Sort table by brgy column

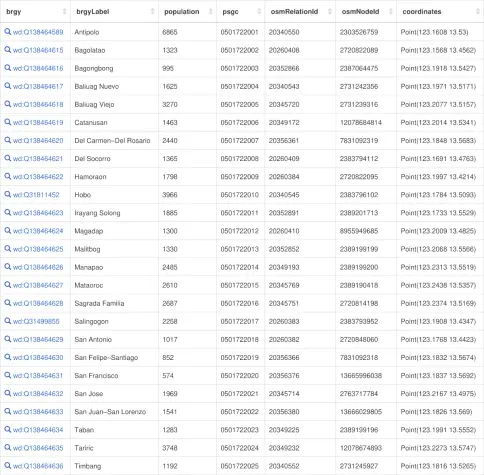[64, 12]
